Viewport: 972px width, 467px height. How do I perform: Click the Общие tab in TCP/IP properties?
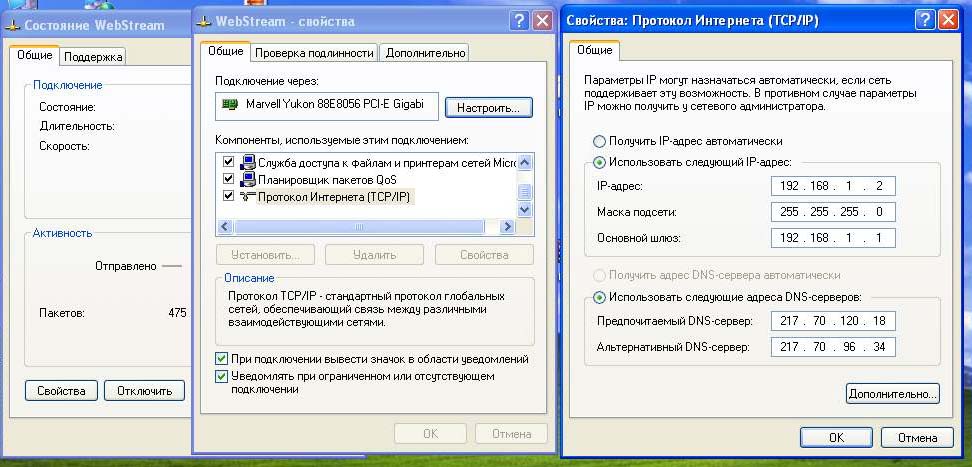point(594,50)
